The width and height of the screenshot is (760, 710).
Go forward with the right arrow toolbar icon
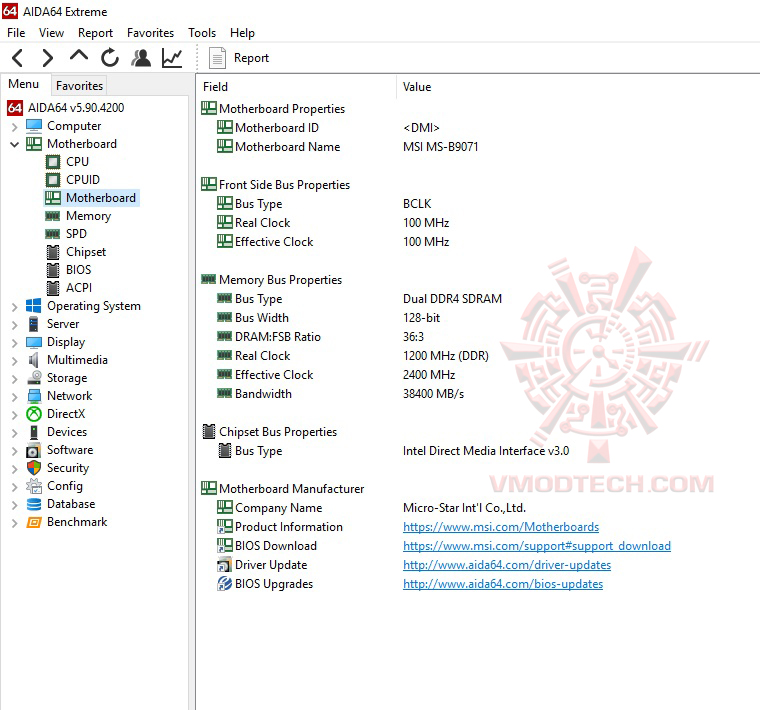coord(48,58)
